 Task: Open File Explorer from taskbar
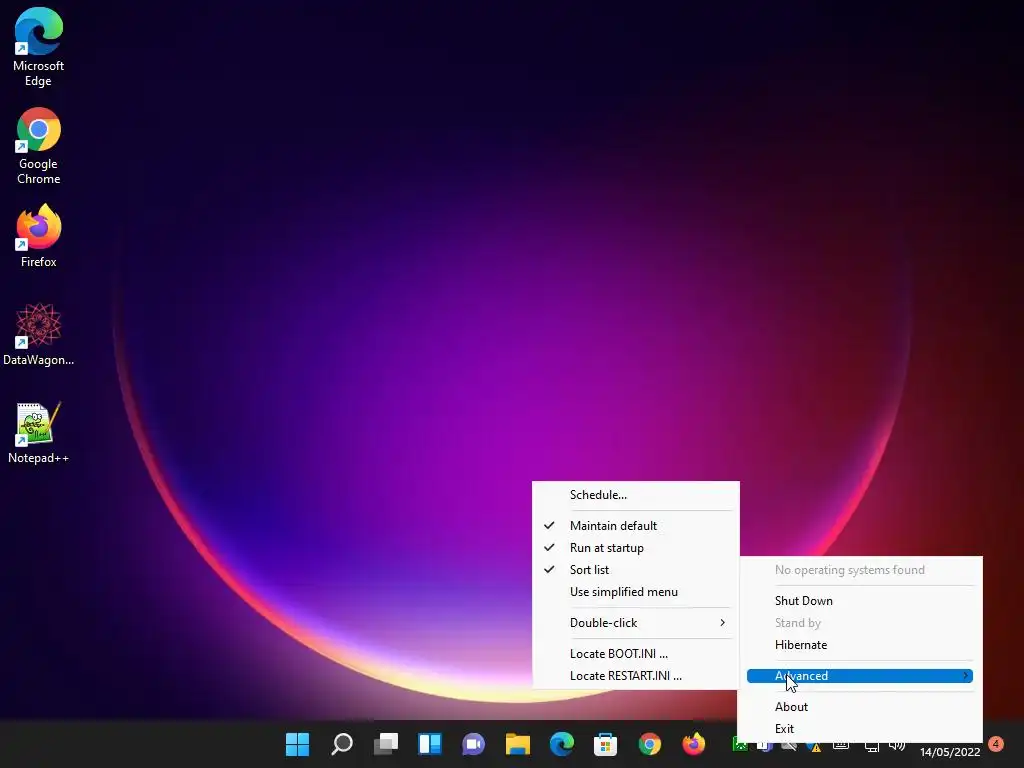(518, 744)
